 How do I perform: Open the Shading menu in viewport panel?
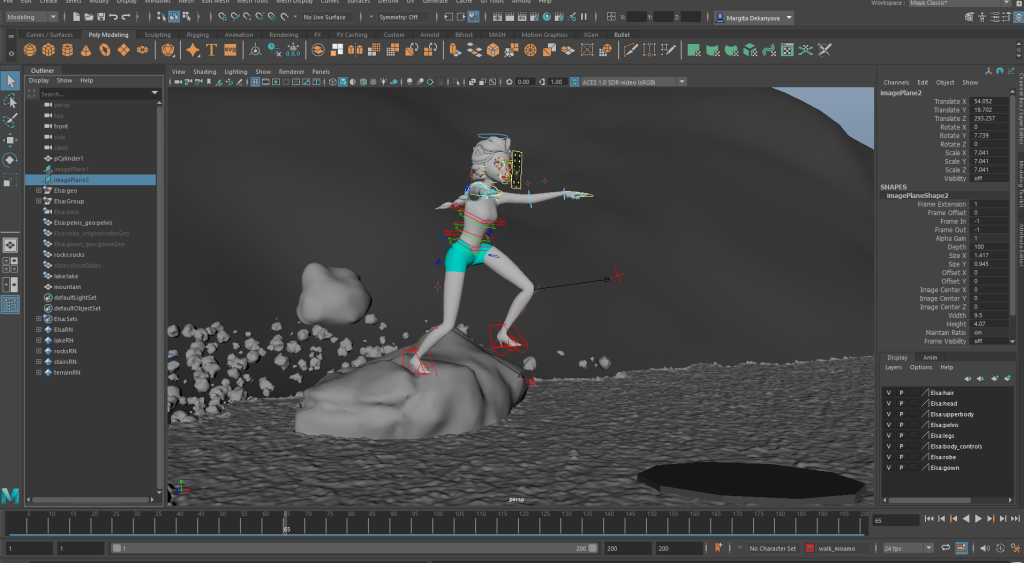coord(204,72)
